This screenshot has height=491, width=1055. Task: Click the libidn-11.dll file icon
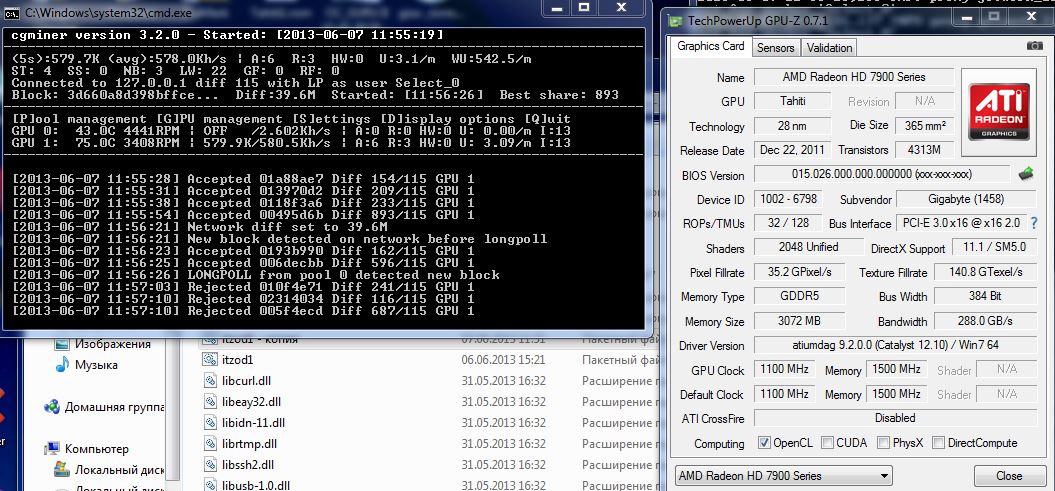210,422
